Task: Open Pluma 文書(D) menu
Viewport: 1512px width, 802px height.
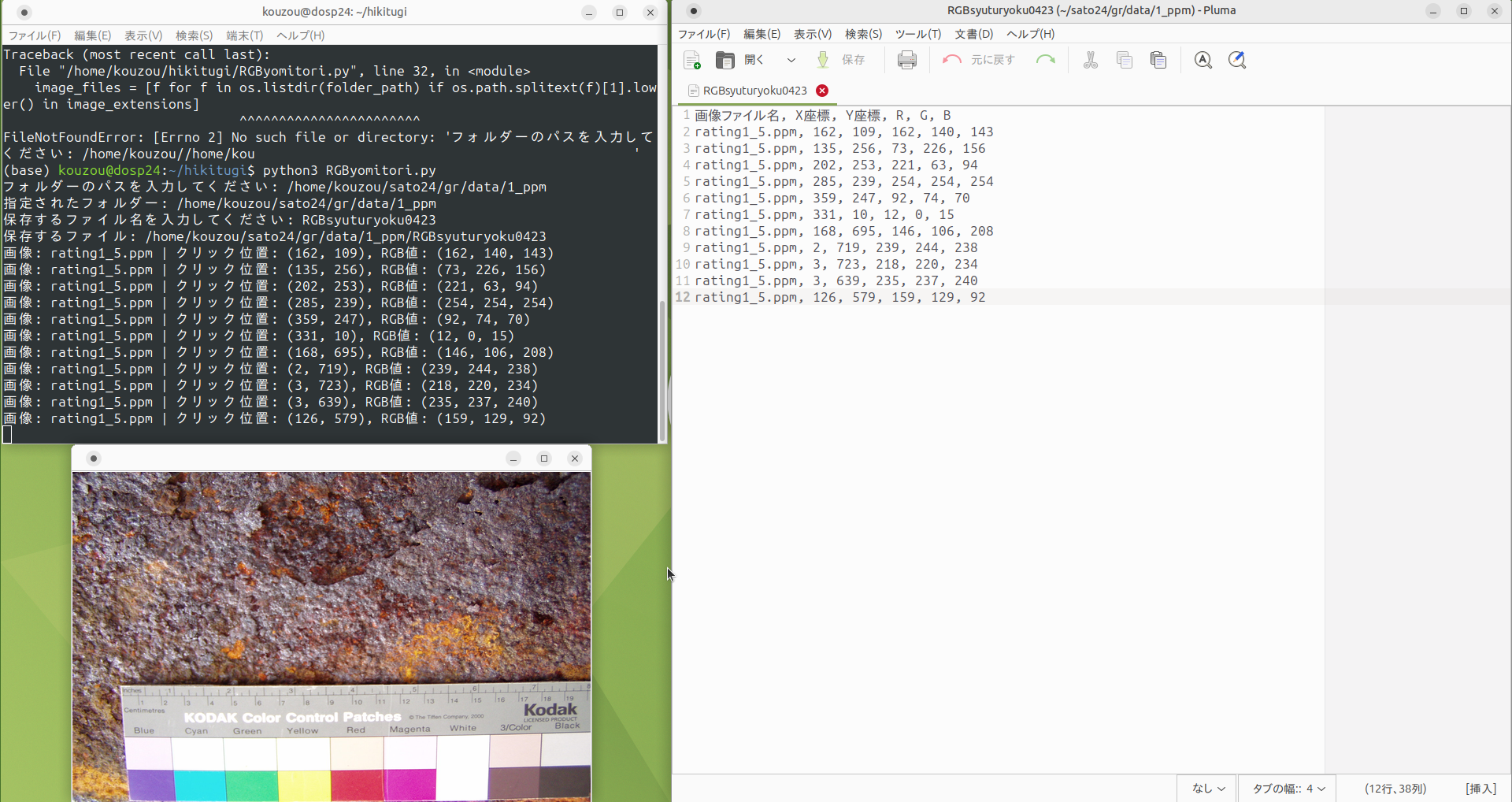Action: click(974, 34)
